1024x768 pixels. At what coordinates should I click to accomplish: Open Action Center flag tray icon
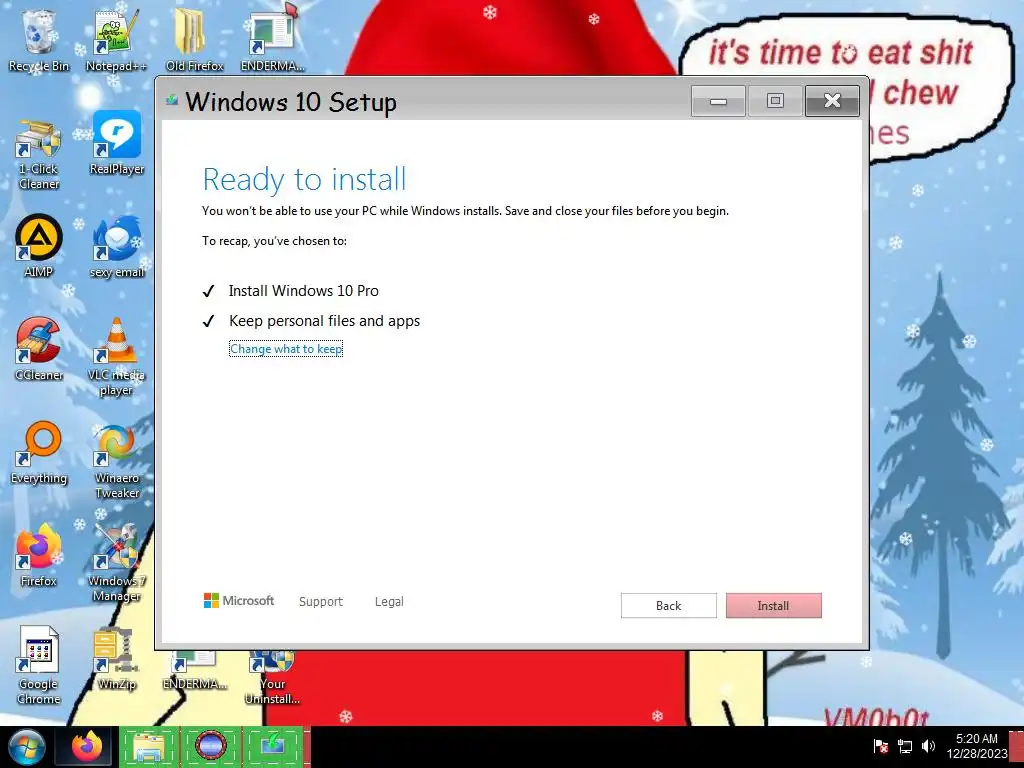[880, 746]
